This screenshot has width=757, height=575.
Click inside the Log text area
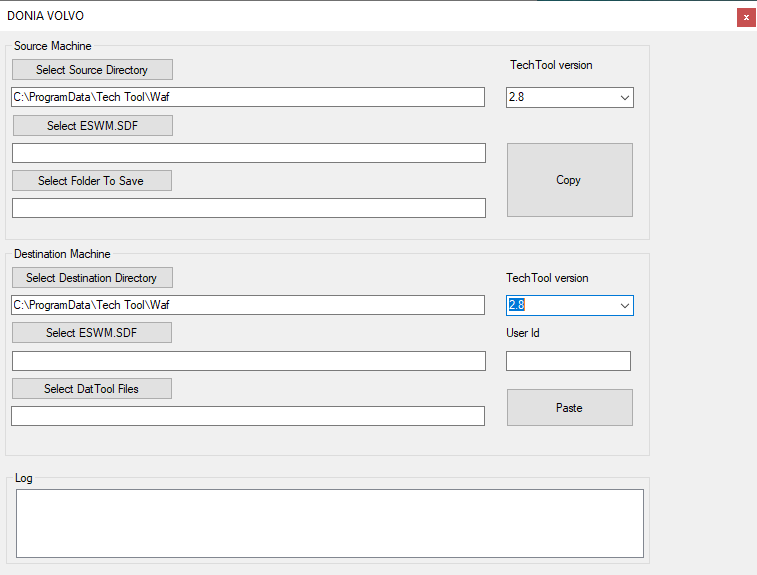coord(330,524)
